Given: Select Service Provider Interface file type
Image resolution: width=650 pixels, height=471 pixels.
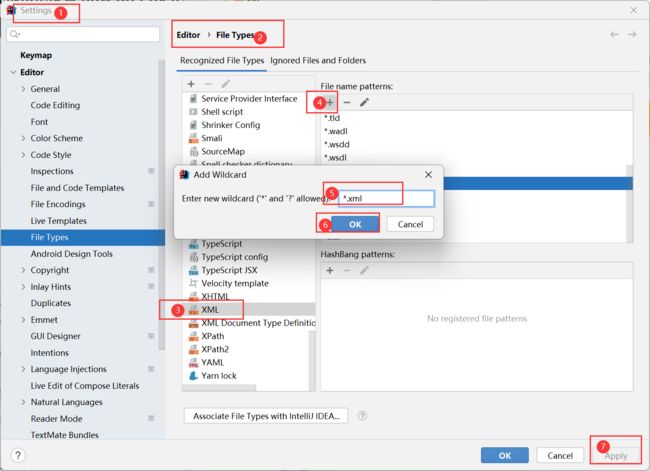Looking at the screenshot, I should 249,99.
